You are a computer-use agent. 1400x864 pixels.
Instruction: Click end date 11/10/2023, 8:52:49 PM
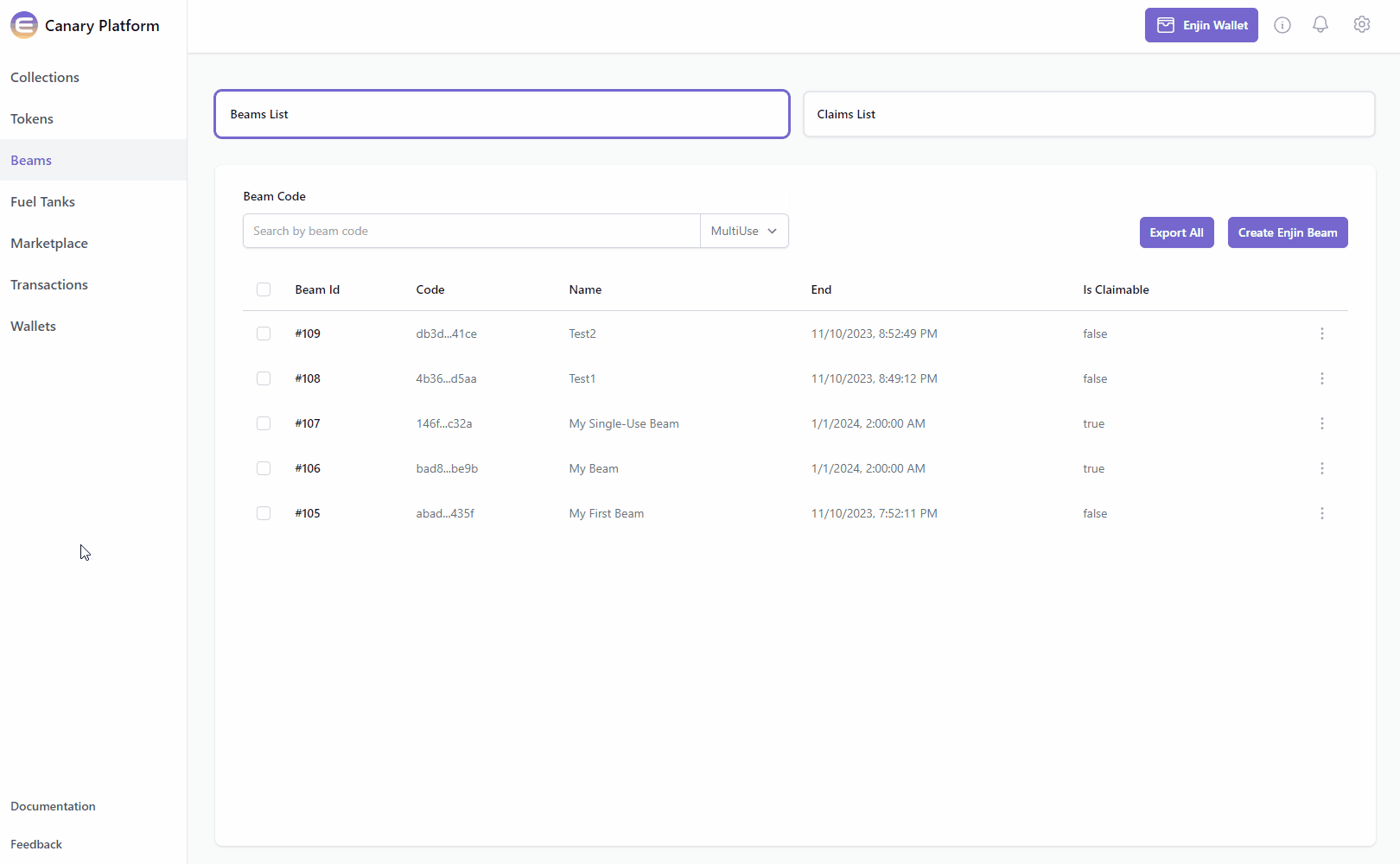[x=875, y=334]
